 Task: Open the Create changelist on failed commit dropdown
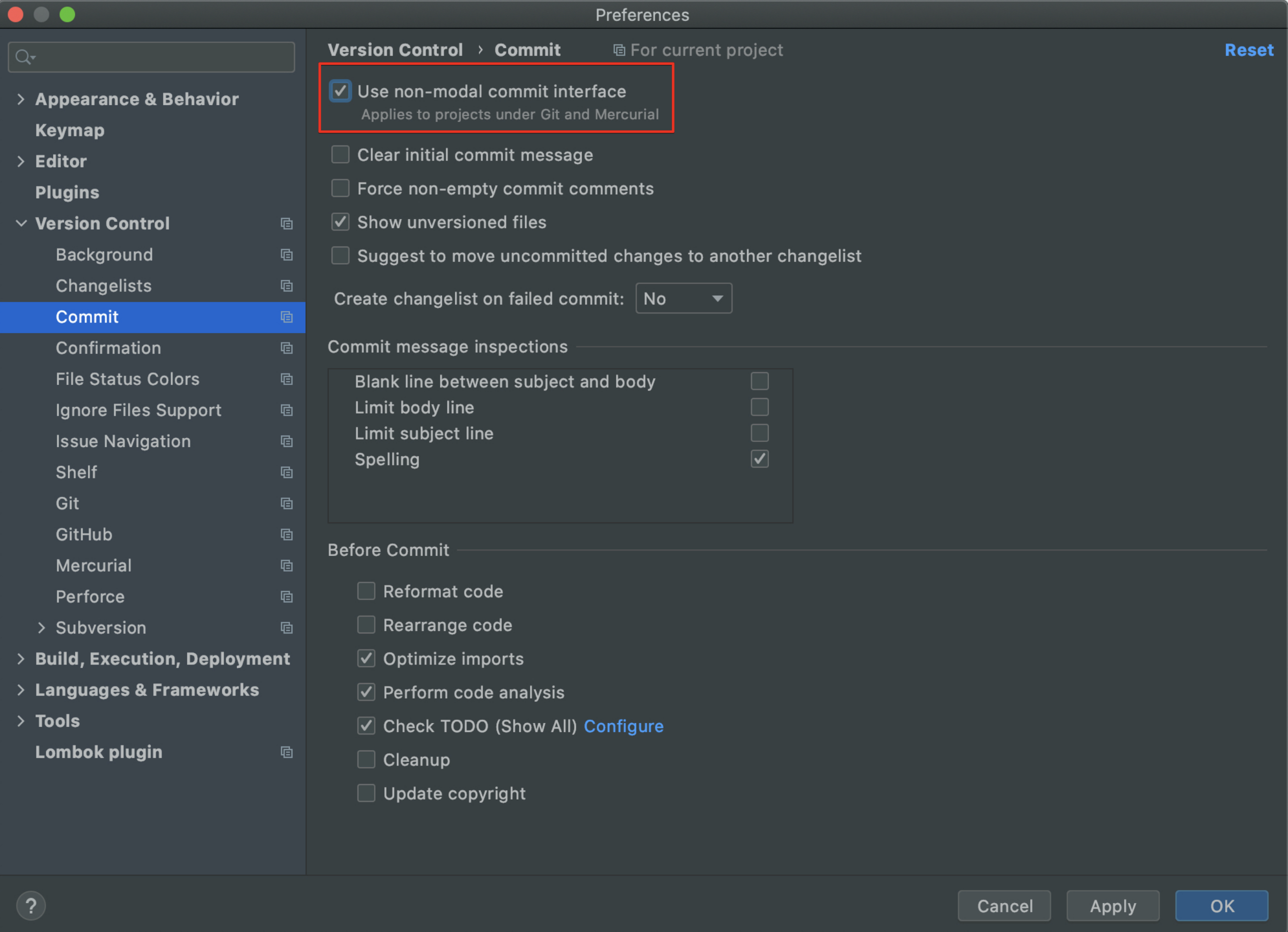(683, 298)
